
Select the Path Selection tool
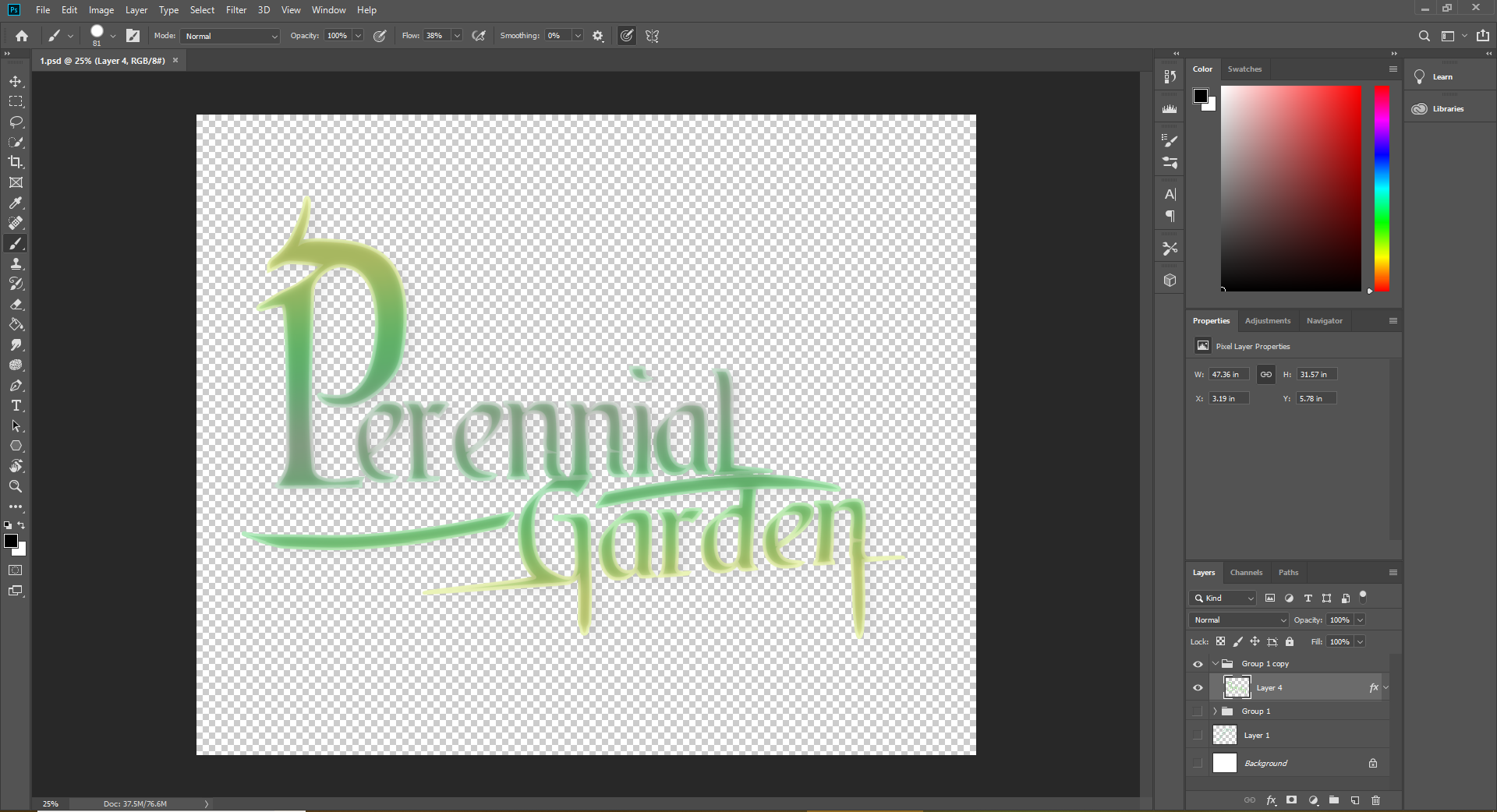click(x=16, y=425)
